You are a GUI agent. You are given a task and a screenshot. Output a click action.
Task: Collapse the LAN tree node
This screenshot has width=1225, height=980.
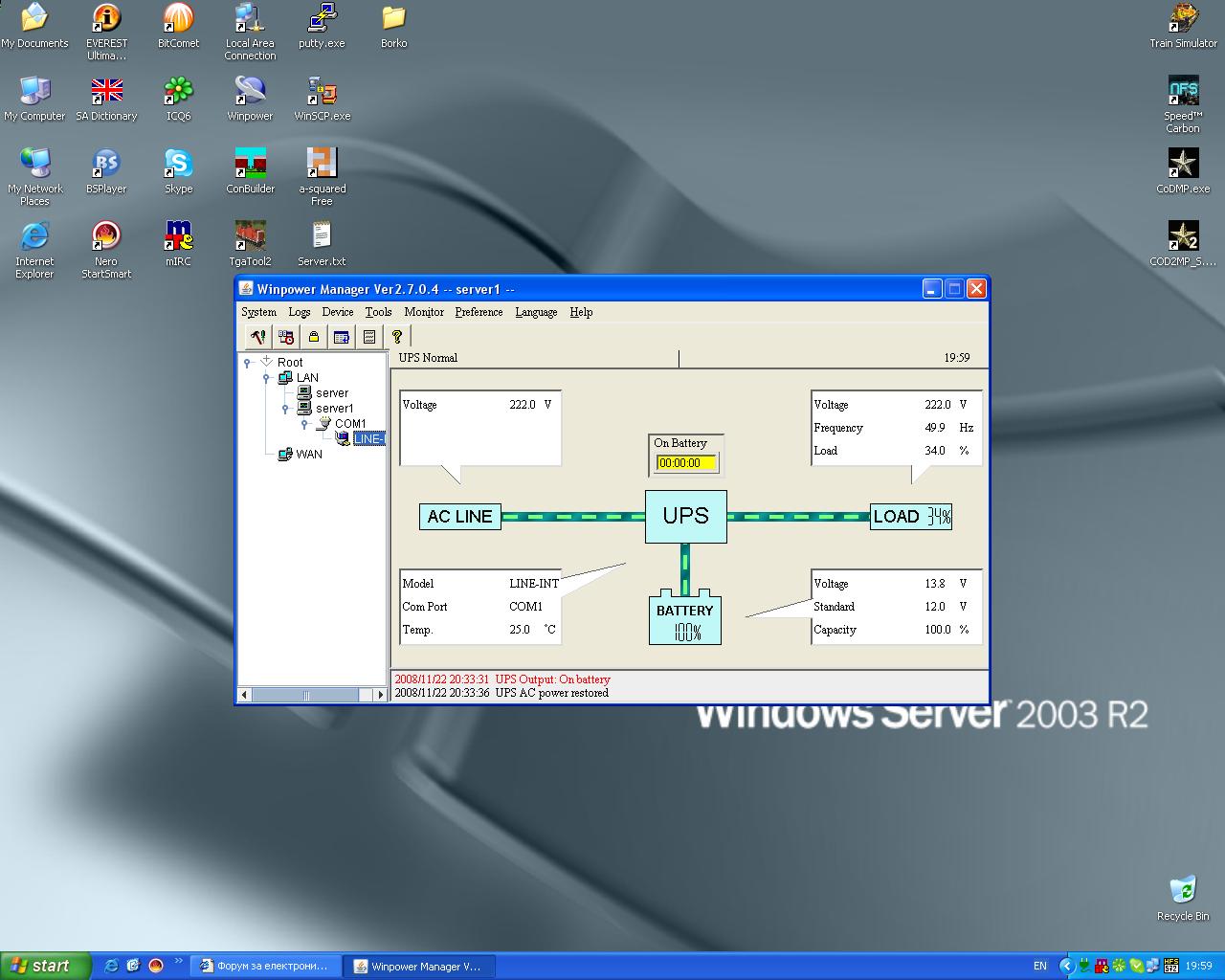click(x=266, y=378)
